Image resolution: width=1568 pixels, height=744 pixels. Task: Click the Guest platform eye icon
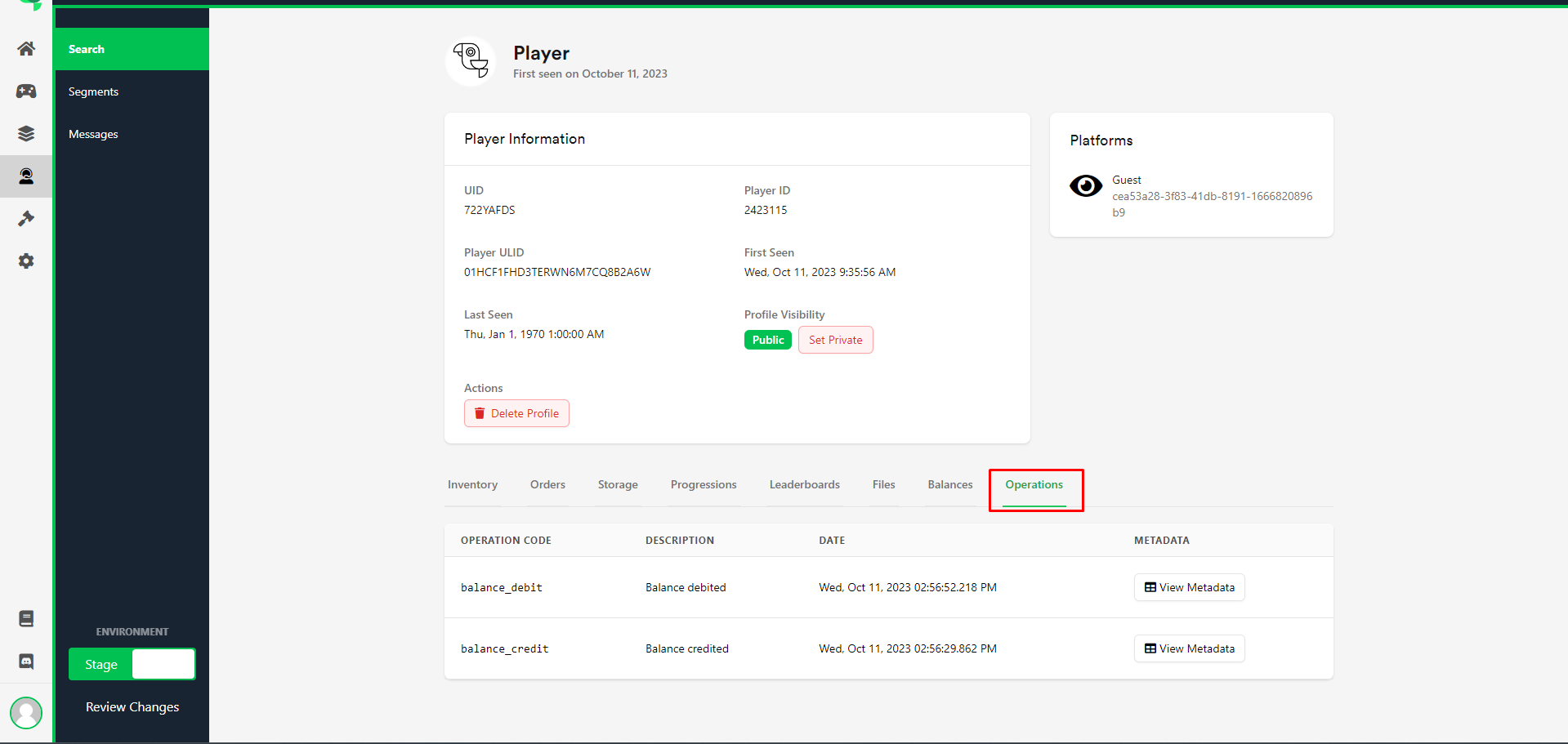coord(1086,186)
